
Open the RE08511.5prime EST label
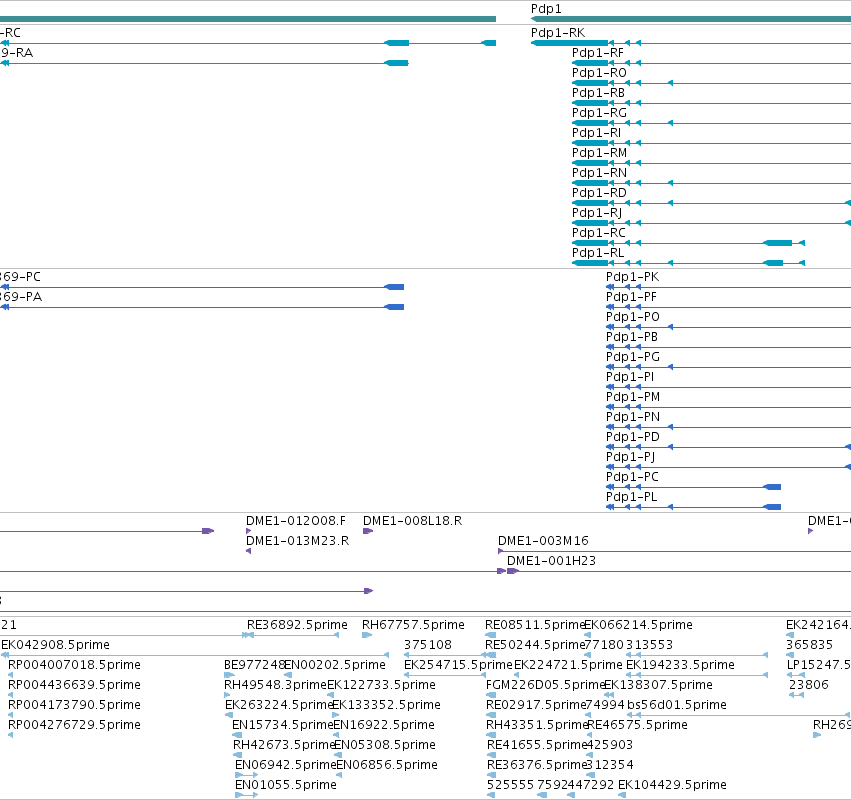click(x=535, y=625)
